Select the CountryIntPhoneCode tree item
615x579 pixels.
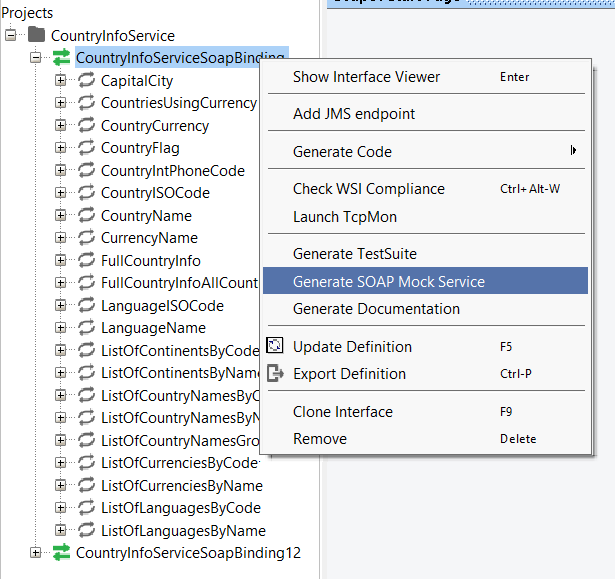point(173,171)
